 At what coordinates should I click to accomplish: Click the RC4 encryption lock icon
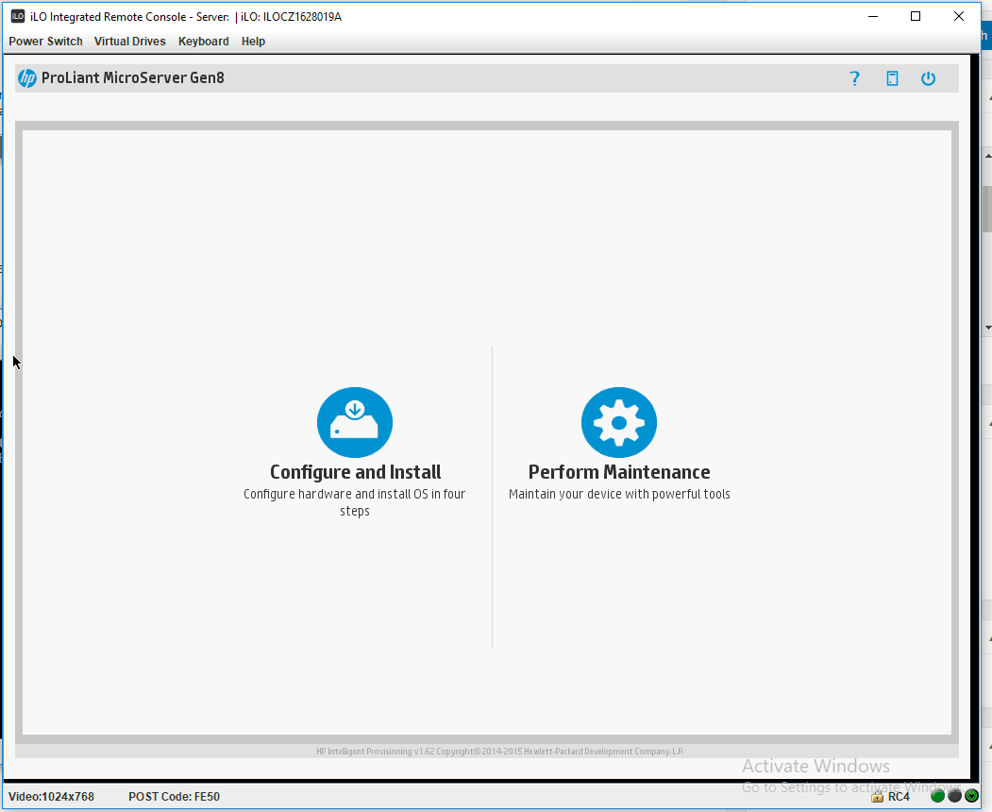click(x=877, y=797)
